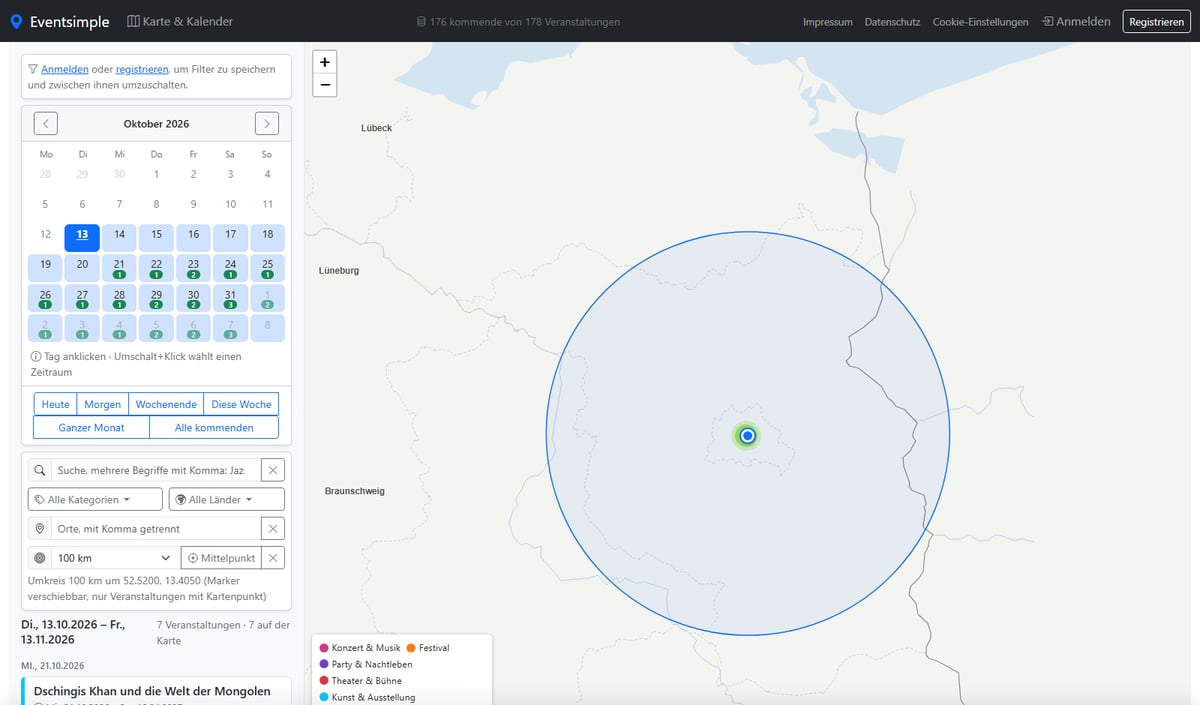Open the 100 km radius dropdown
This screenshot has width=1200, height=705.
click(x=115, y=557)
